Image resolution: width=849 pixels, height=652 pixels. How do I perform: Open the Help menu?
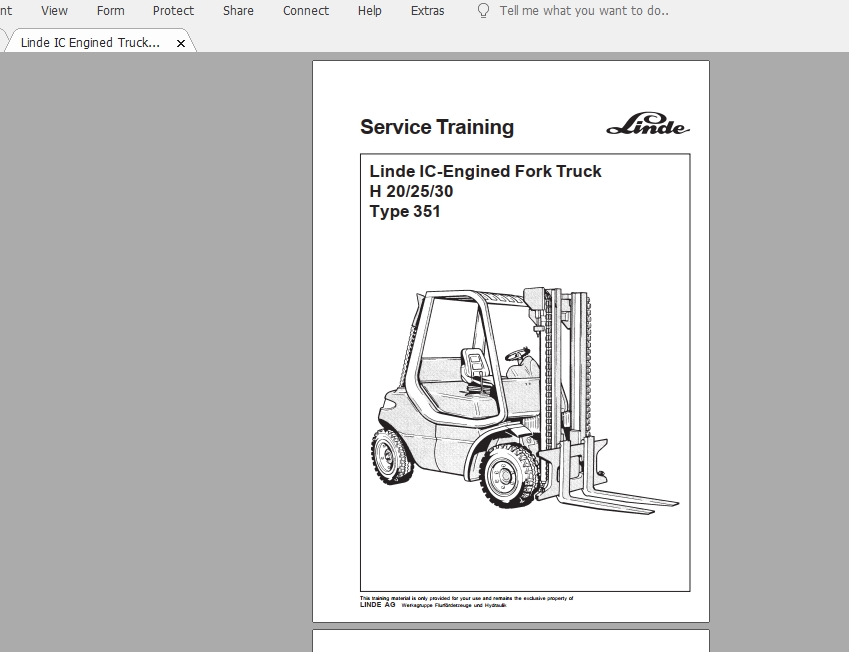[369, 11]
